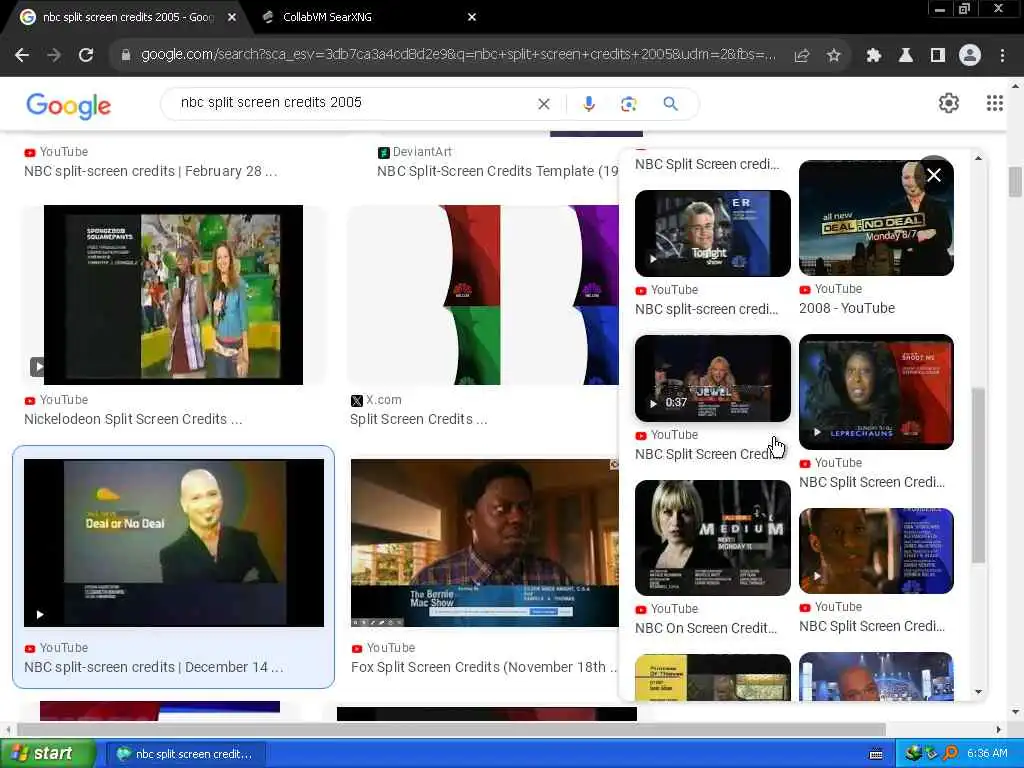This screenshot has height=768, width=1024.
Task: Open The Bernie Mac Show thumbnail
Action: point(485,543)
